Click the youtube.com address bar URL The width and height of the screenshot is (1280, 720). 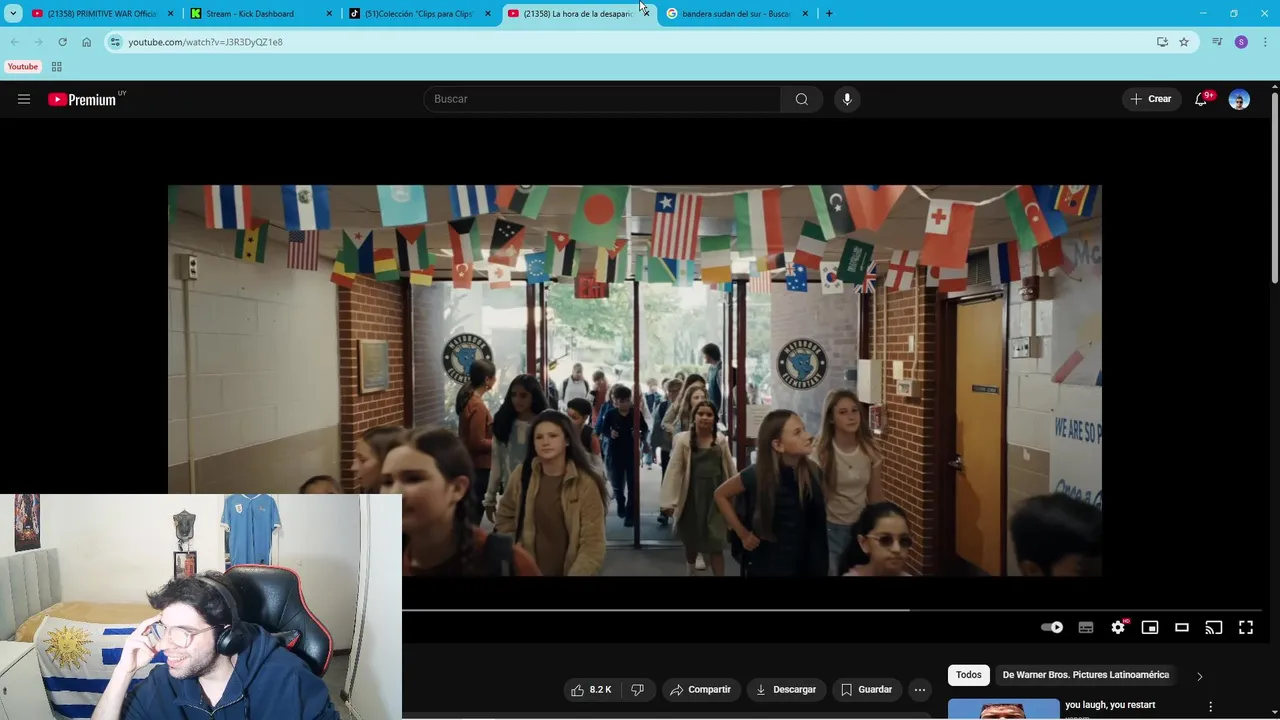tap(205, 42)
